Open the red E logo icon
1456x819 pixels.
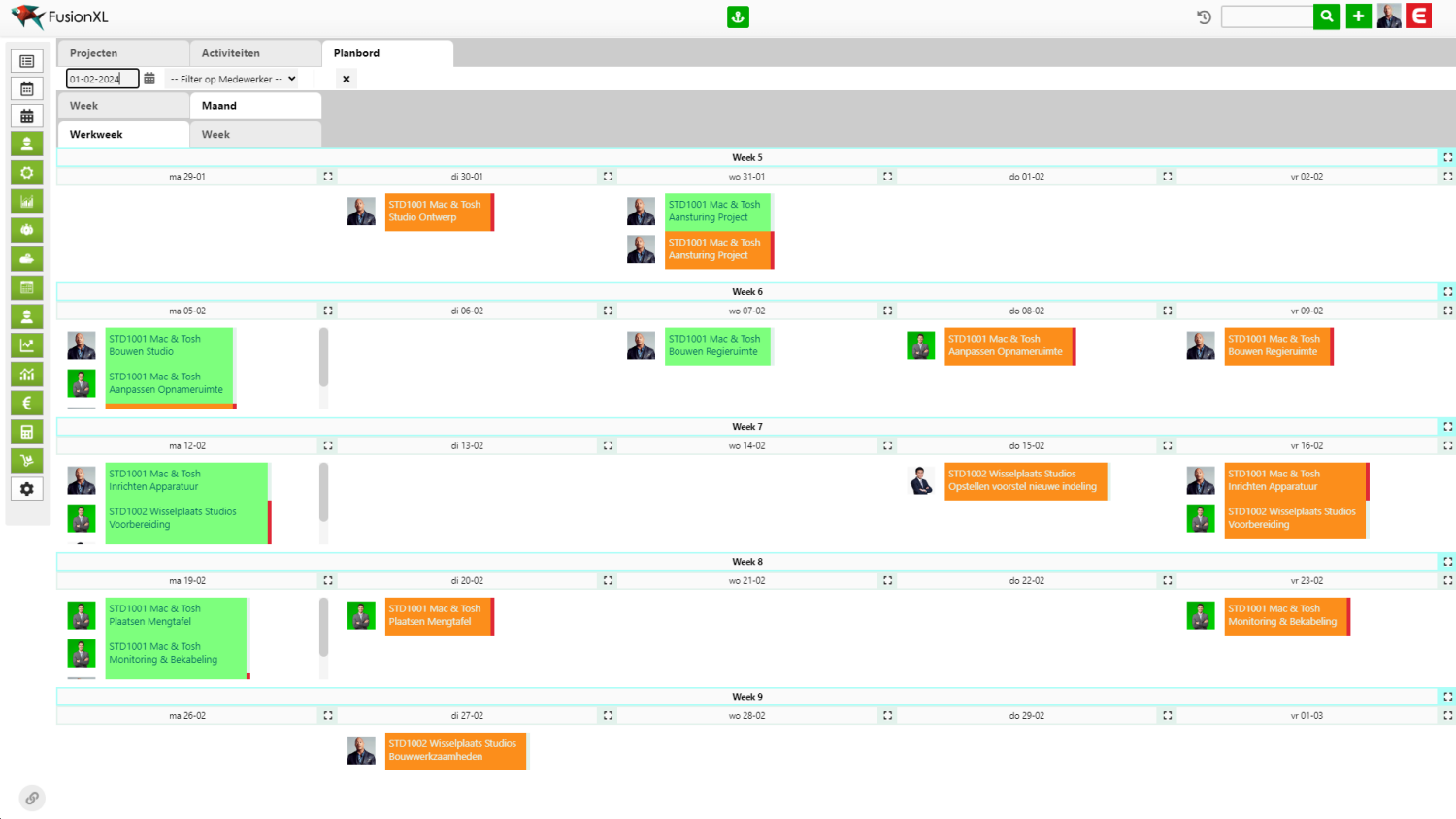[x=1419, y=16]
